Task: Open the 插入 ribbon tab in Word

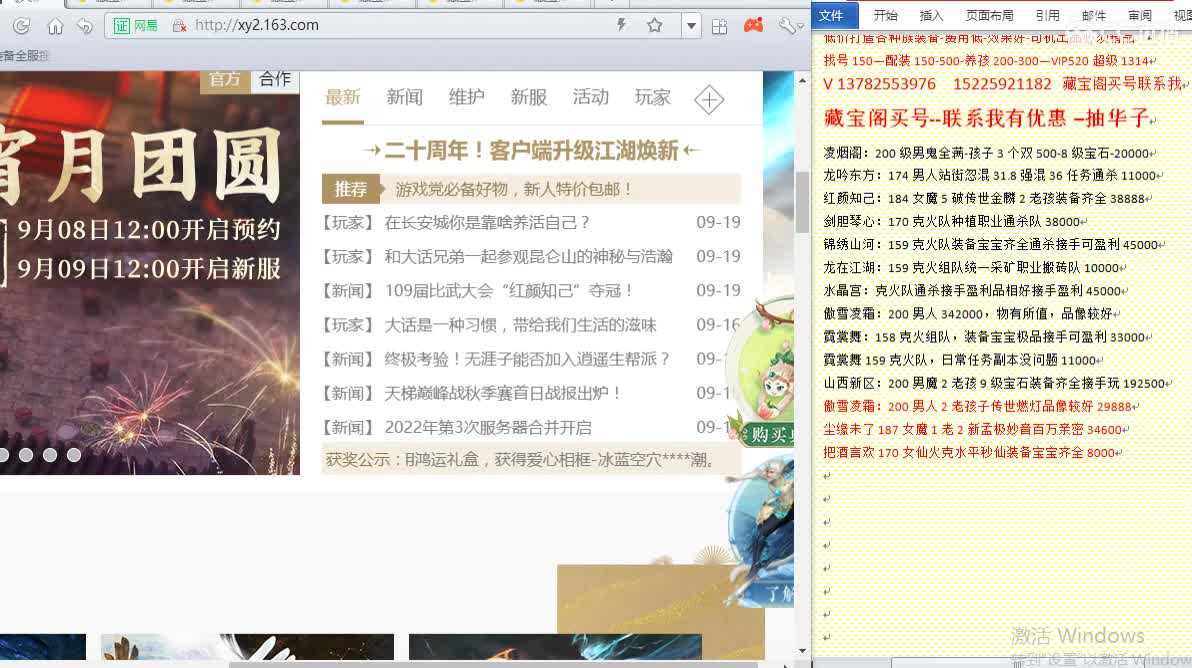Action: click(931, 15)
